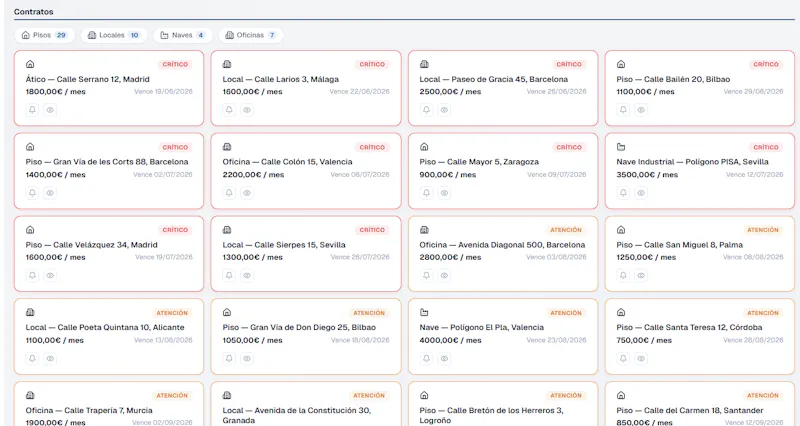Click bell icon on Calle Velázquez 34 card
This screenshot has height=426, width=800.
coord(32,275)
